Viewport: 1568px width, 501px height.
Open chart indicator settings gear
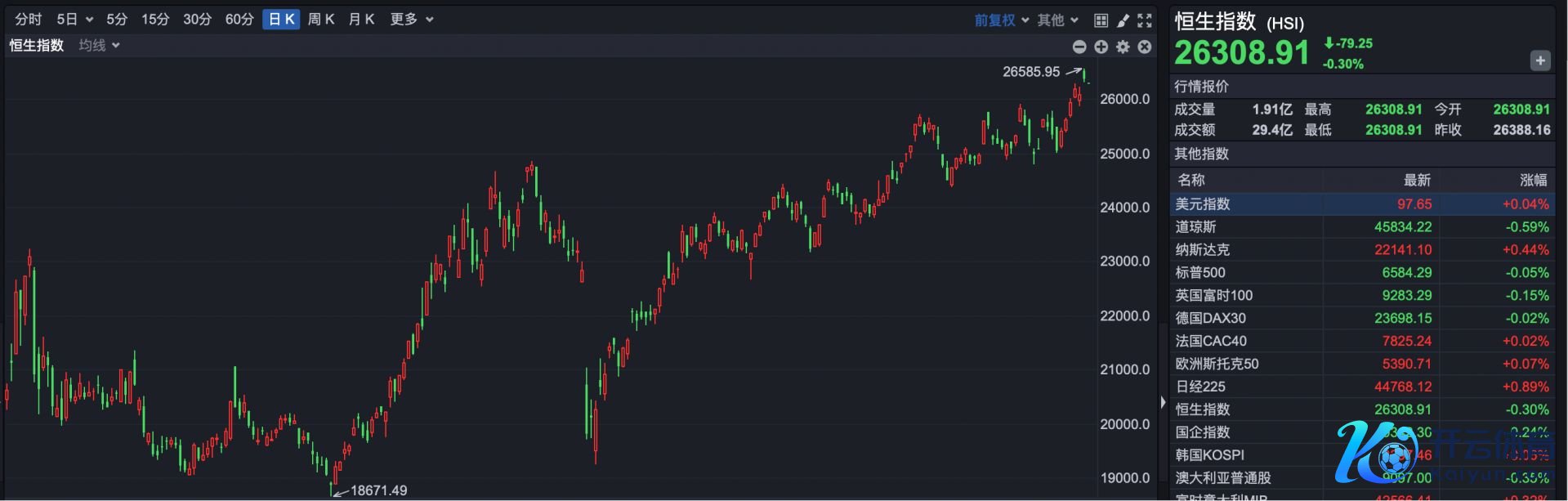1124,47
